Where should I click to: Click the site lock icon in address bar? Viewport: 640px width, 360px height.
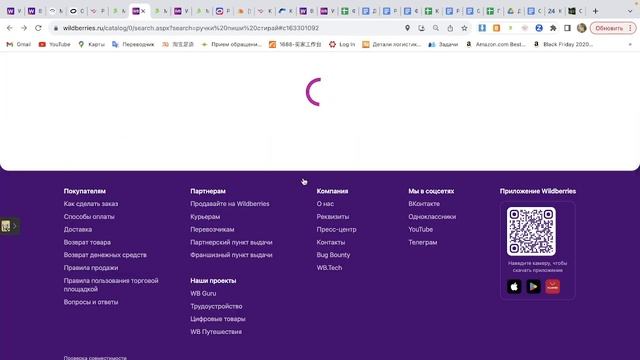pos(56,28)
